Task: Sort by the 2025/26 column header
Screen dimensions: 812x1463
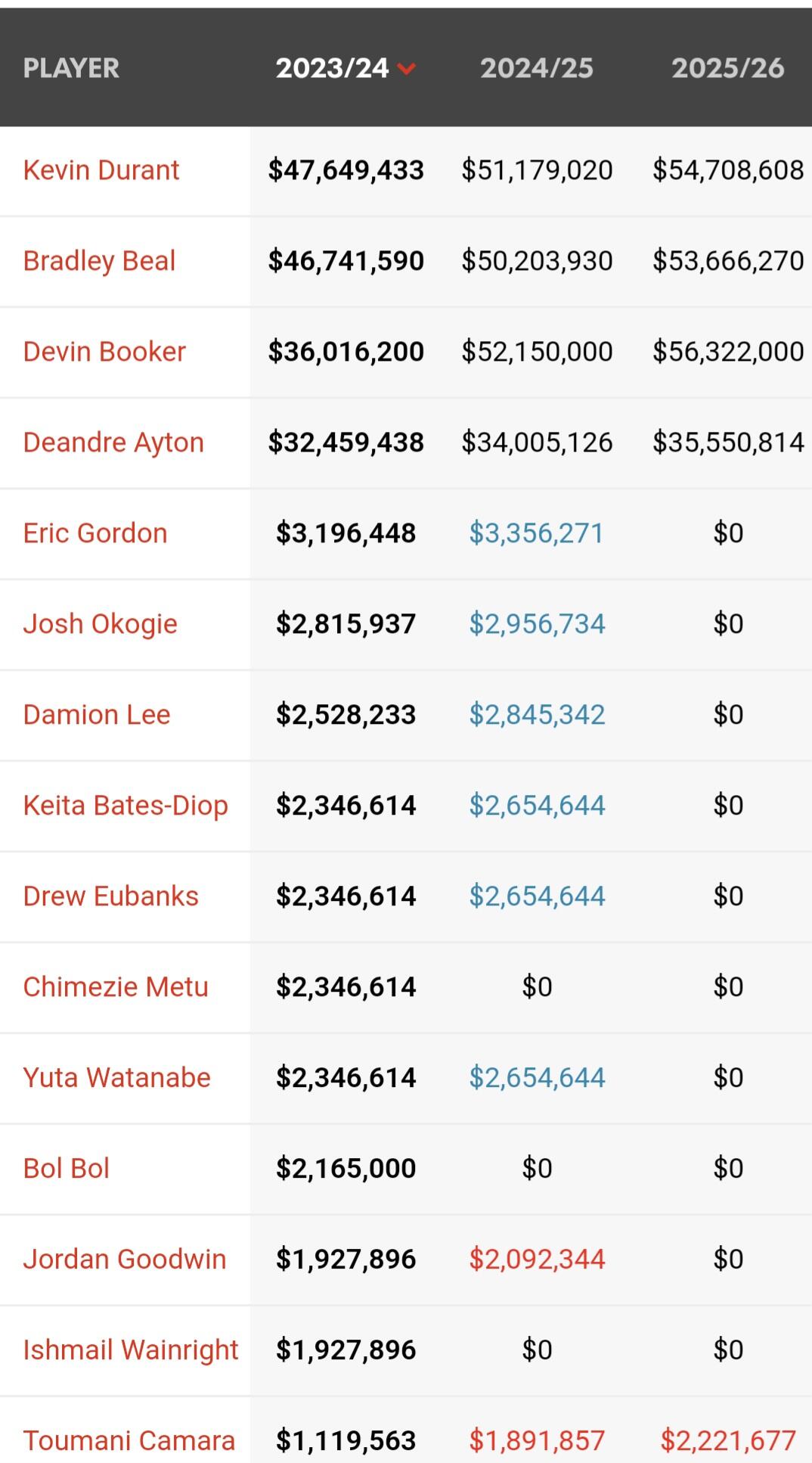Action: (727, 69)
